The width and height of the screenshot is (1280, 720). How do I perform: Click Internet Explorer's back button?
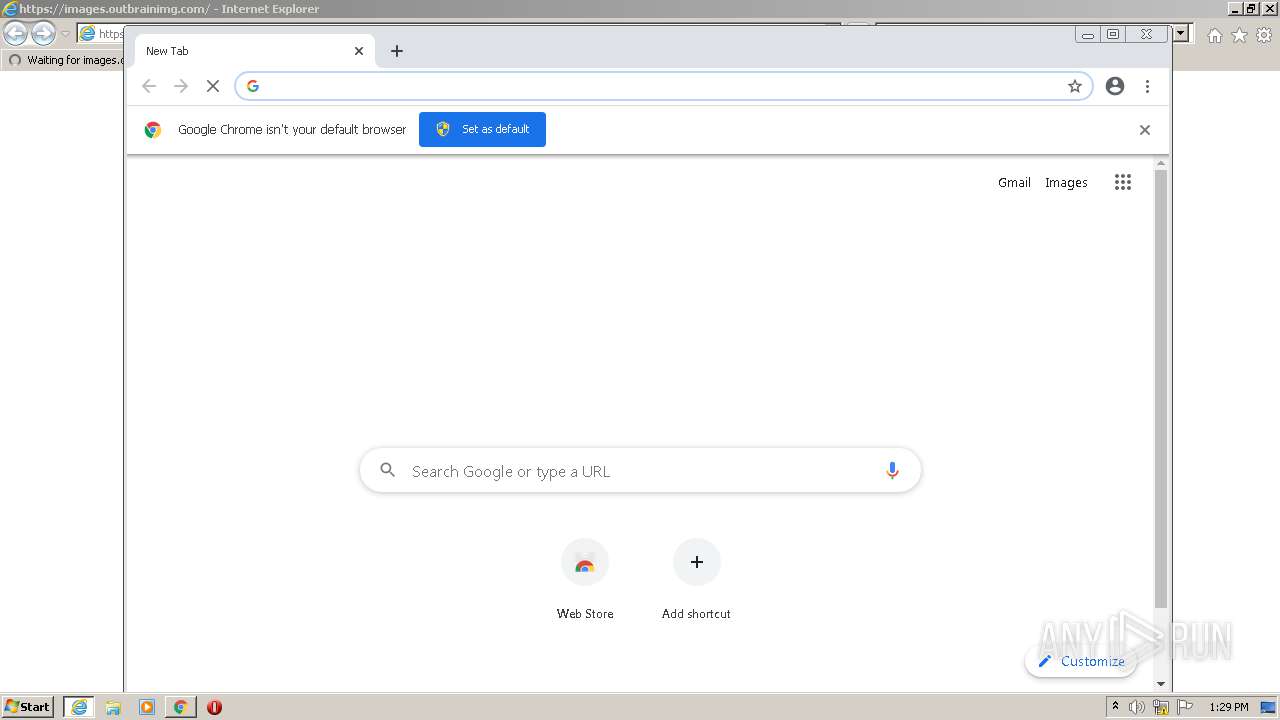coord(15,34)
